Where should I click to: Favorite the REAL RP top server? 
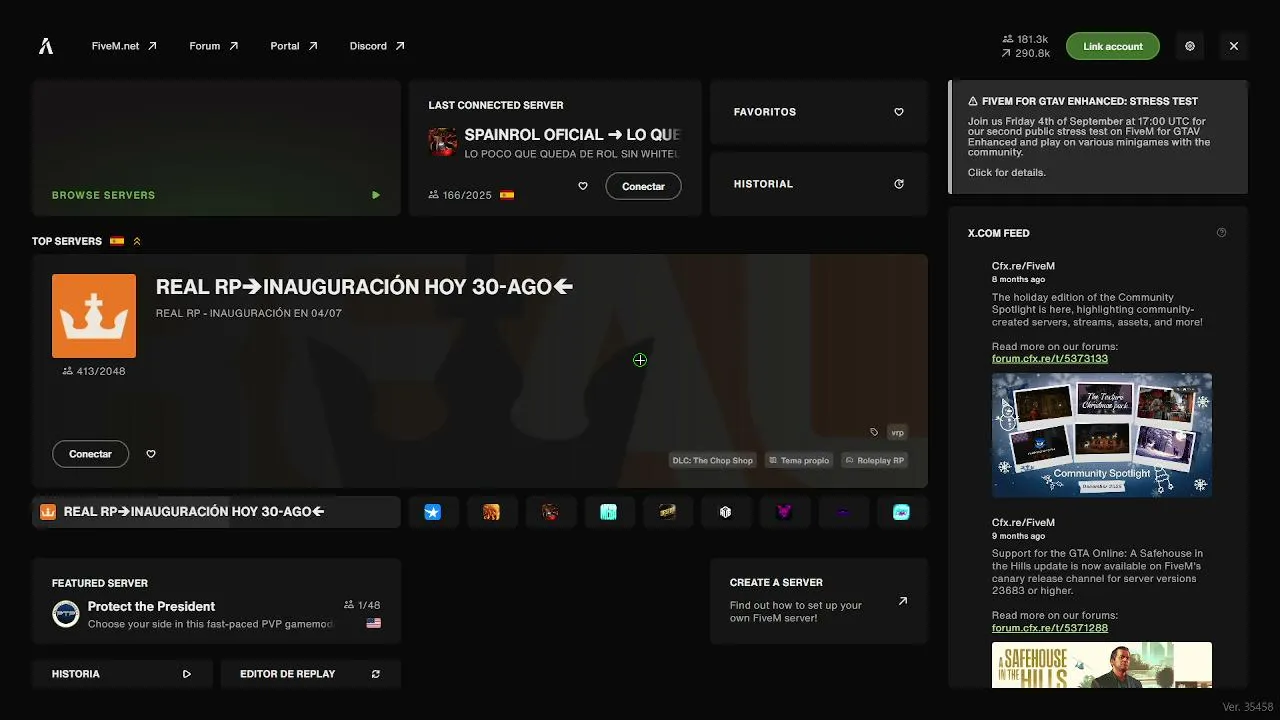151,454
